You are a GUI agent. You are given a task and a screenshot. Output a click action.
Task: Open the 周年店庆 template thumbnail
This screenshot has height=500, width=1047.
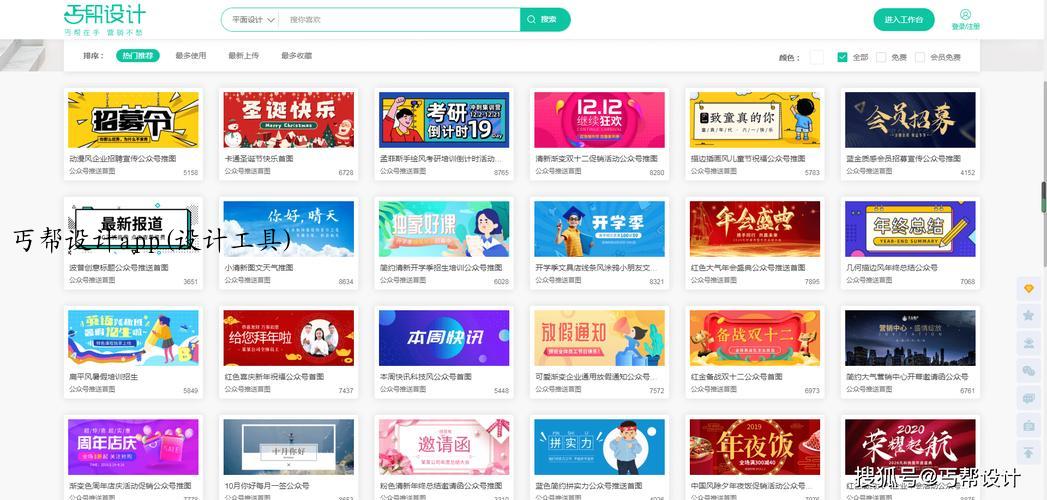[x=134, y=447]
